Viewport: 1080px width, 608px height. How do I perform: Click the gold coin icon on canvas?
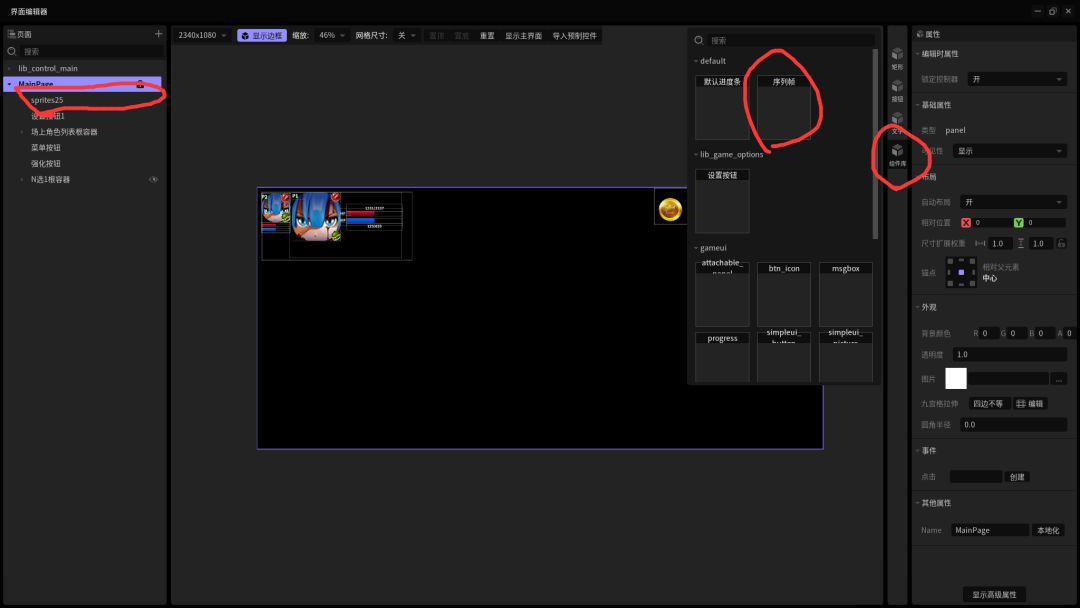point(670,209)
